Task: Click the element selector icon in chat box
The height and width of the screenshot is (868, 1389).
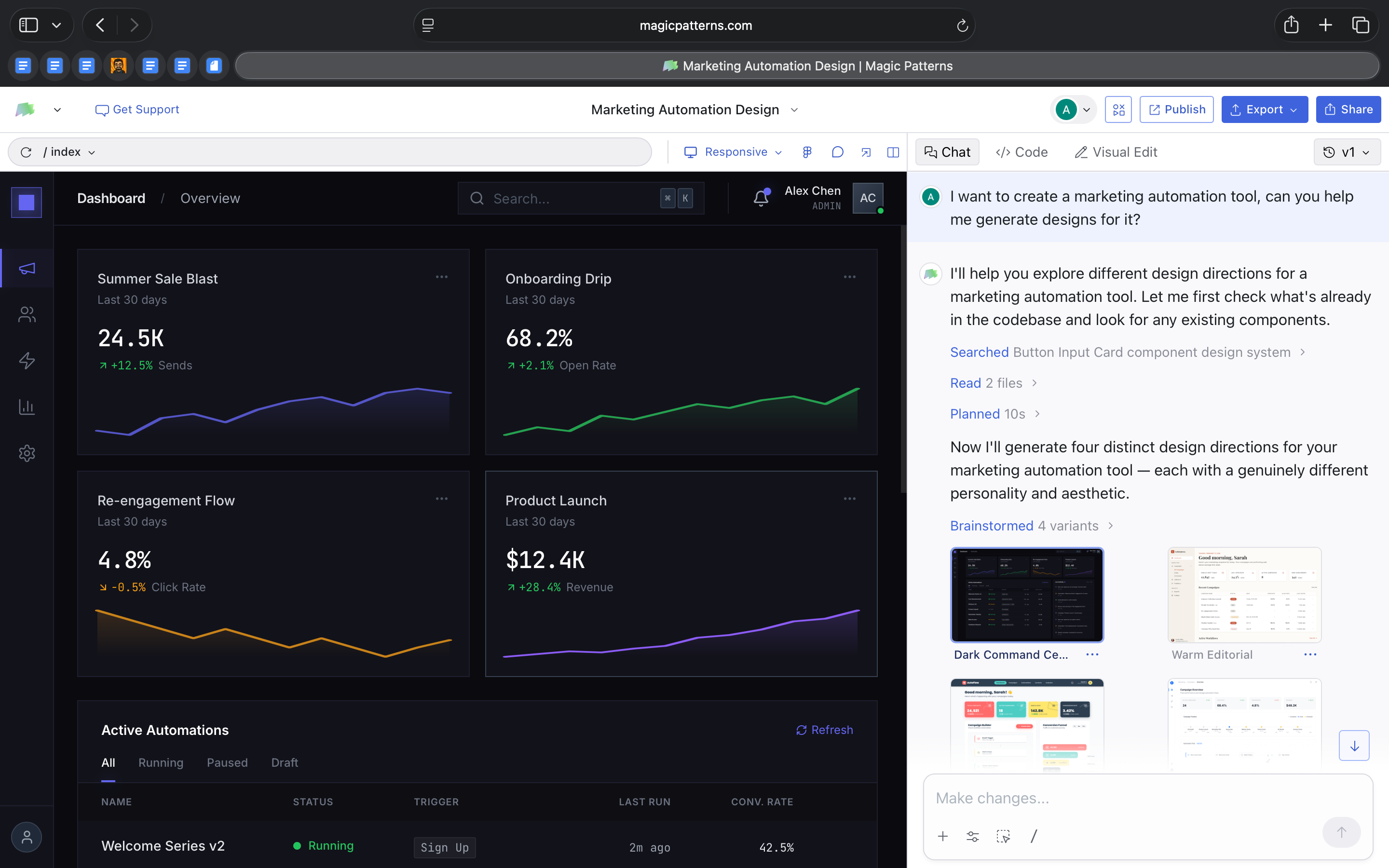Action: (1003, 837)
